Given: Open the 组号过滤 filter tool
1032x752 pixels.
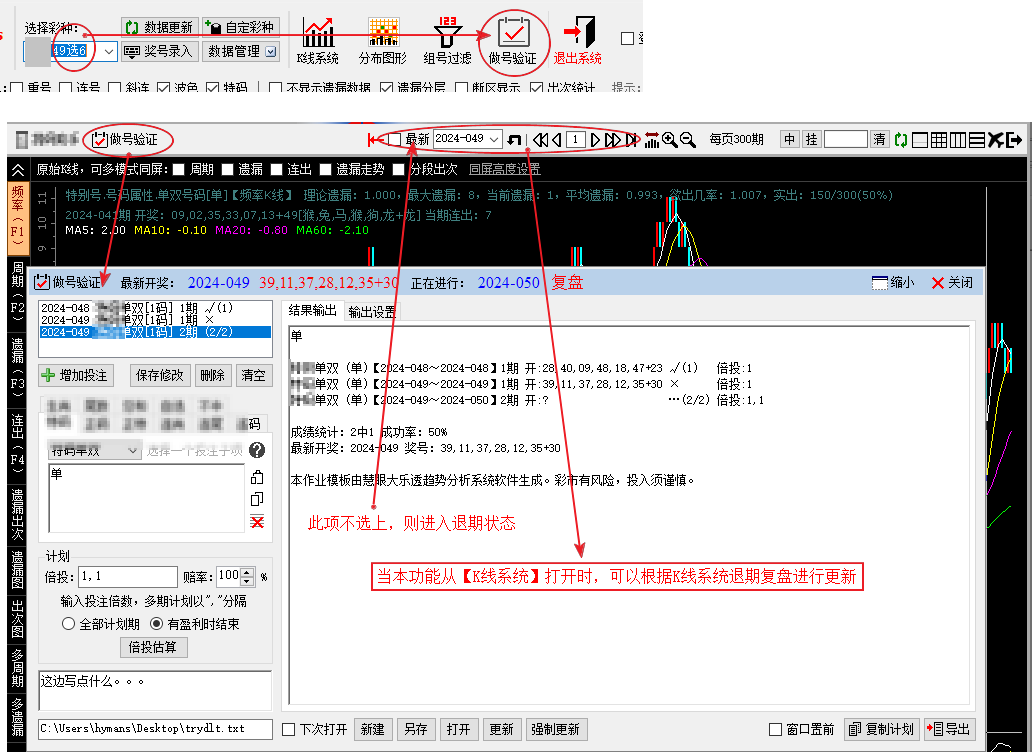Looking at the screenshot, I should 447,40.
